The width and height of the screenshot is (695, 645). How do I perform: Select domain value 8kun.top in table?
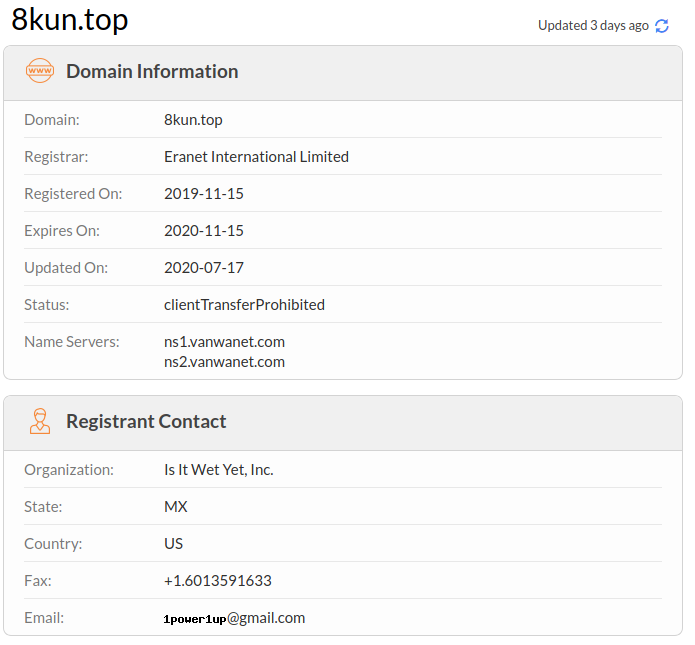(x=193, y=120)
